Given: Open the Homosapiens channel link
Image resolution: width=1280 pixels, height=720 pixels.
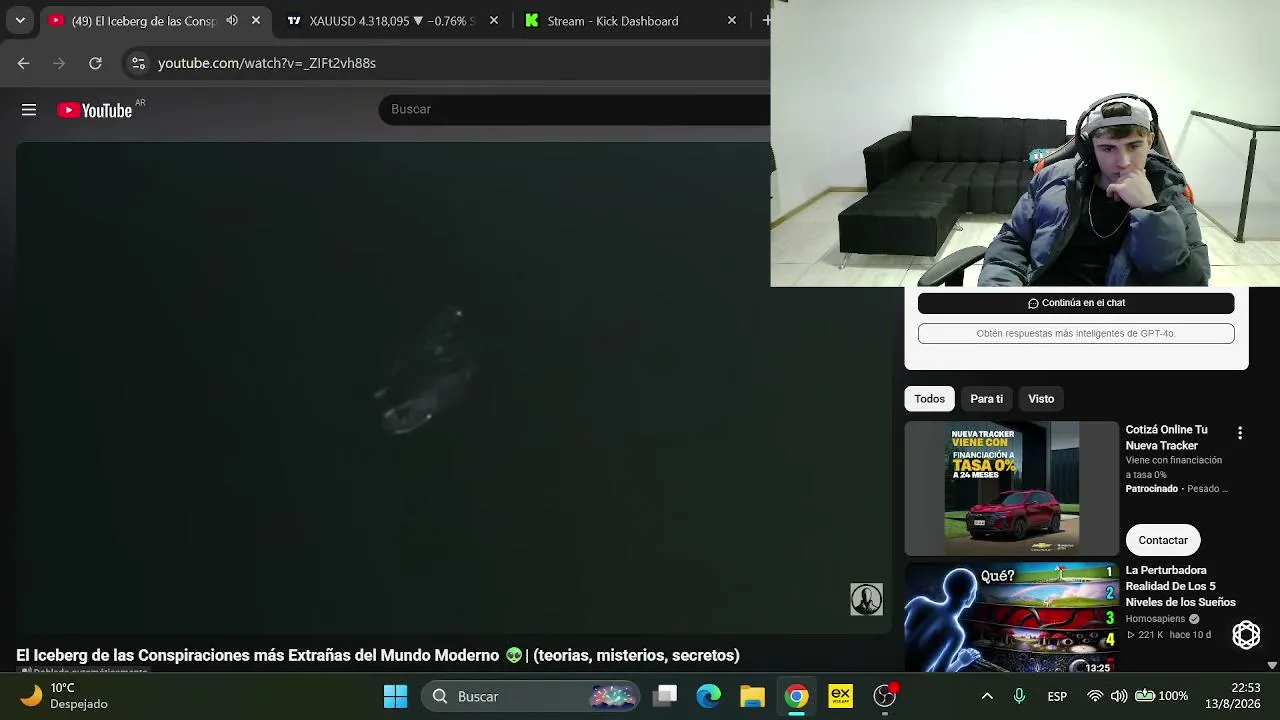Looking at the screenshot, I should (1155, 619).
